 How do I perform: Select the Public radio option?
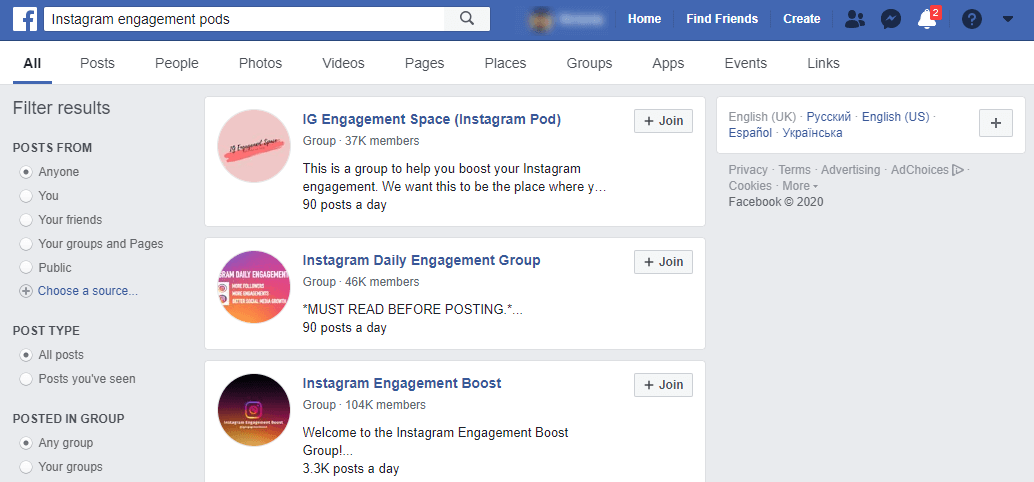coord(26,268)
